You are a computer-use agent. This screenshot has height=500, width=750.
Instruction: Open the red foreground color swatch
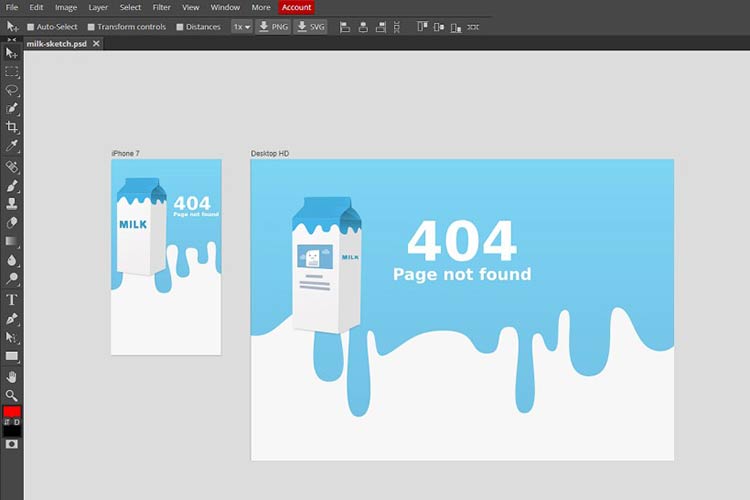12,412
